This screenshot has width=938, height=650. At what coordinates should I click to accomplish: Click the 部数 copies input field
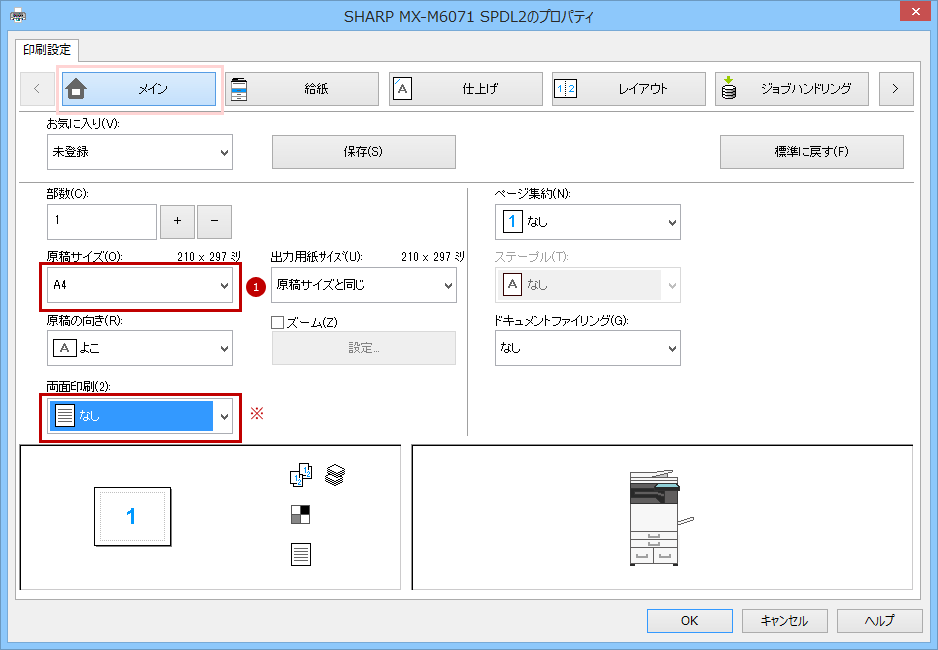pyautogui.click(x=102, y=221)
